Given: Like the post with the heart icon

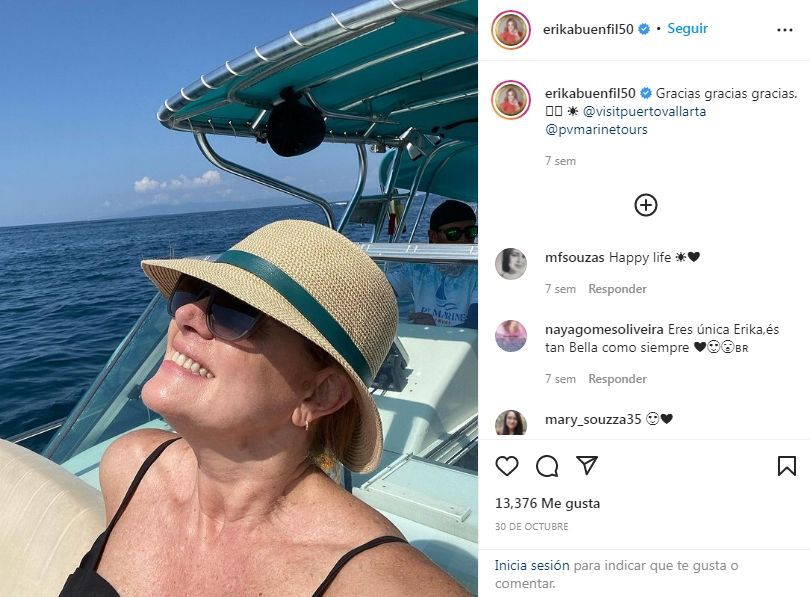Looking at the screenshot, I should coord(507,466).
